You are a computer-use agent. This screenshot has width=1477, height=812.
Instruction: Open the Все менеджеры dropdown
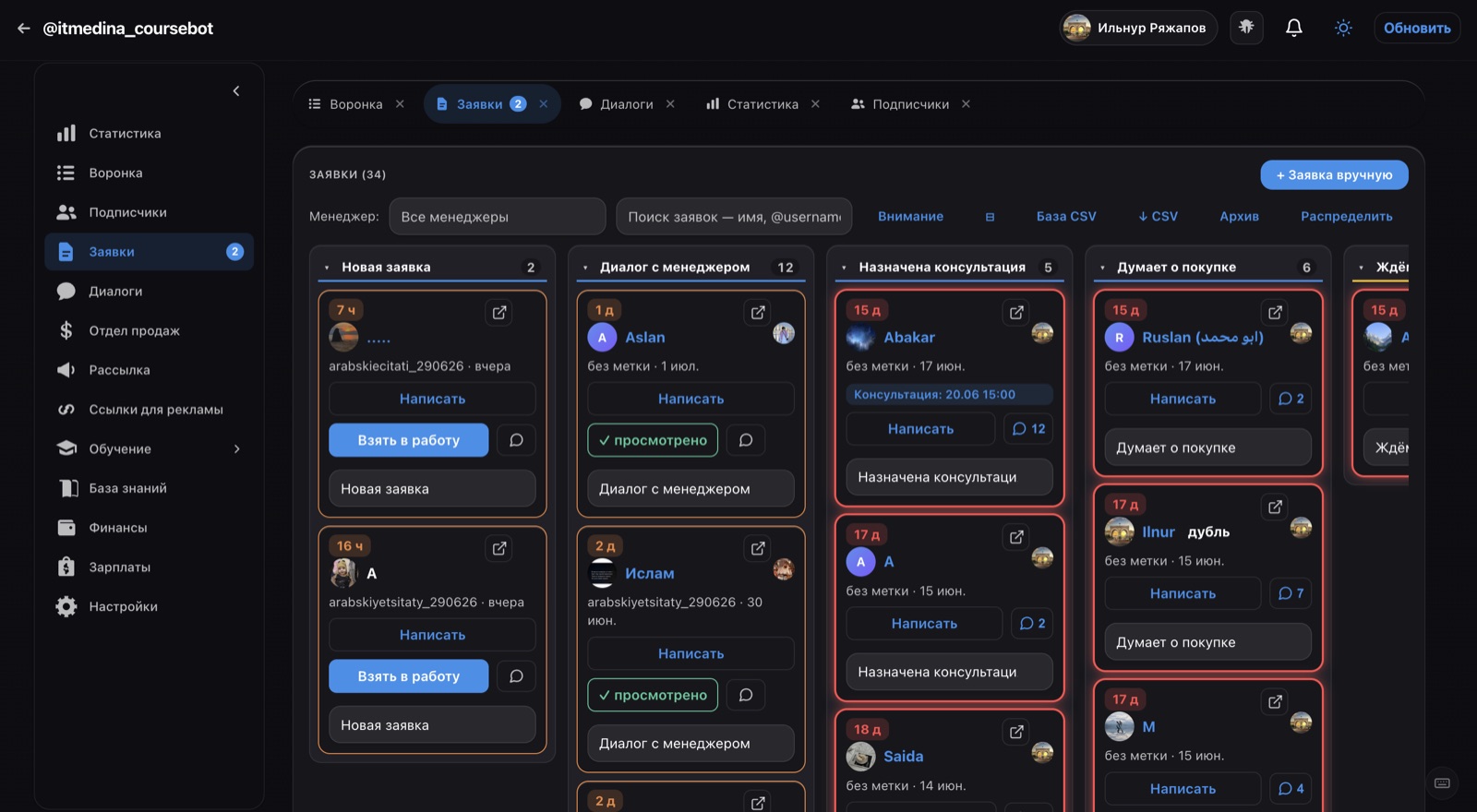tap(498, 217)
